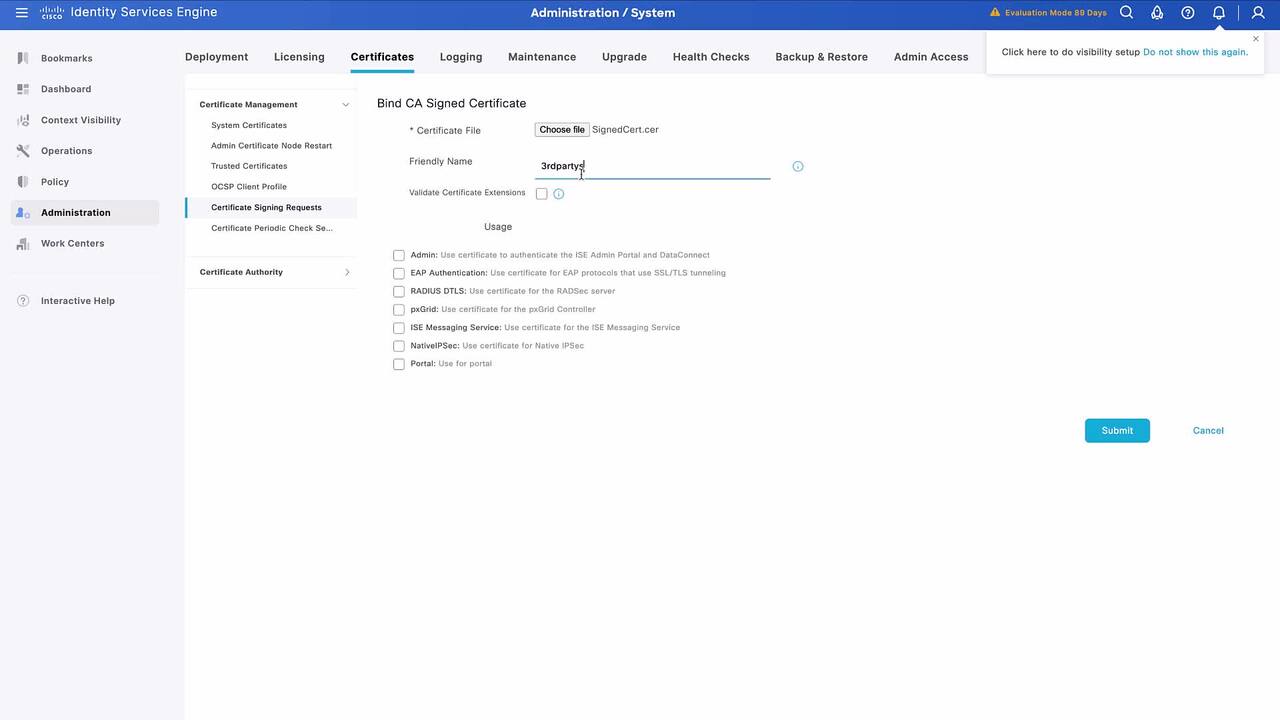Open the Logging tab
Screen dimensions: 1280x720
click(461, 57)
